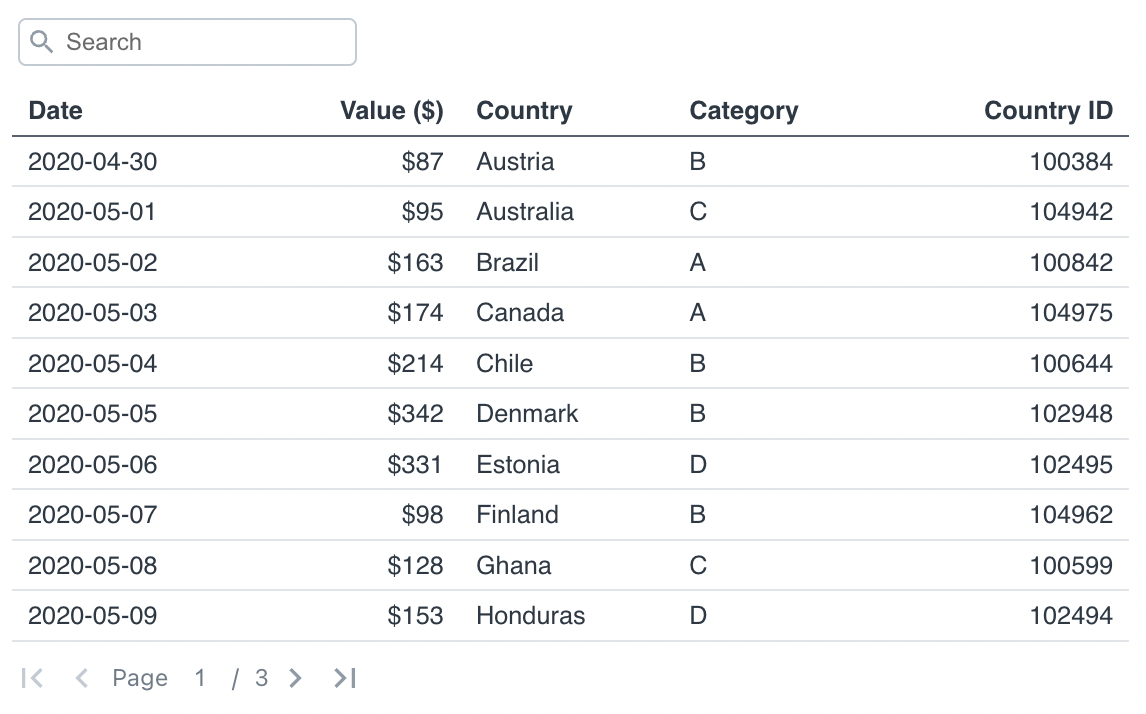Go to the first page
Image resolution: width=1146 pixels, height=714 pixels.
tap(32, 678)
